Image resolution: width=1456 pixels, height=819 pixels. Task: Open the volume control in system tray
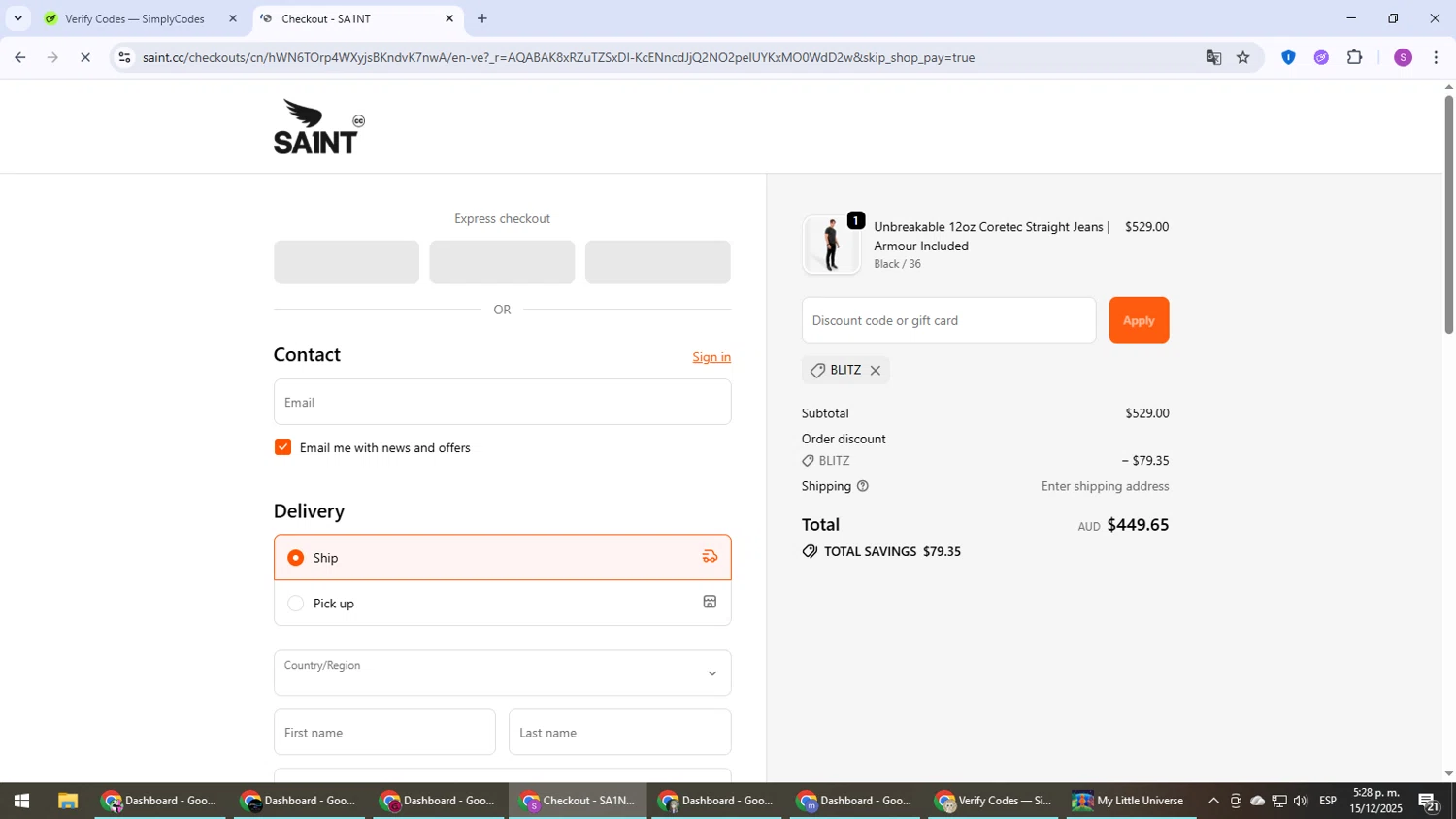point(1301,802)
